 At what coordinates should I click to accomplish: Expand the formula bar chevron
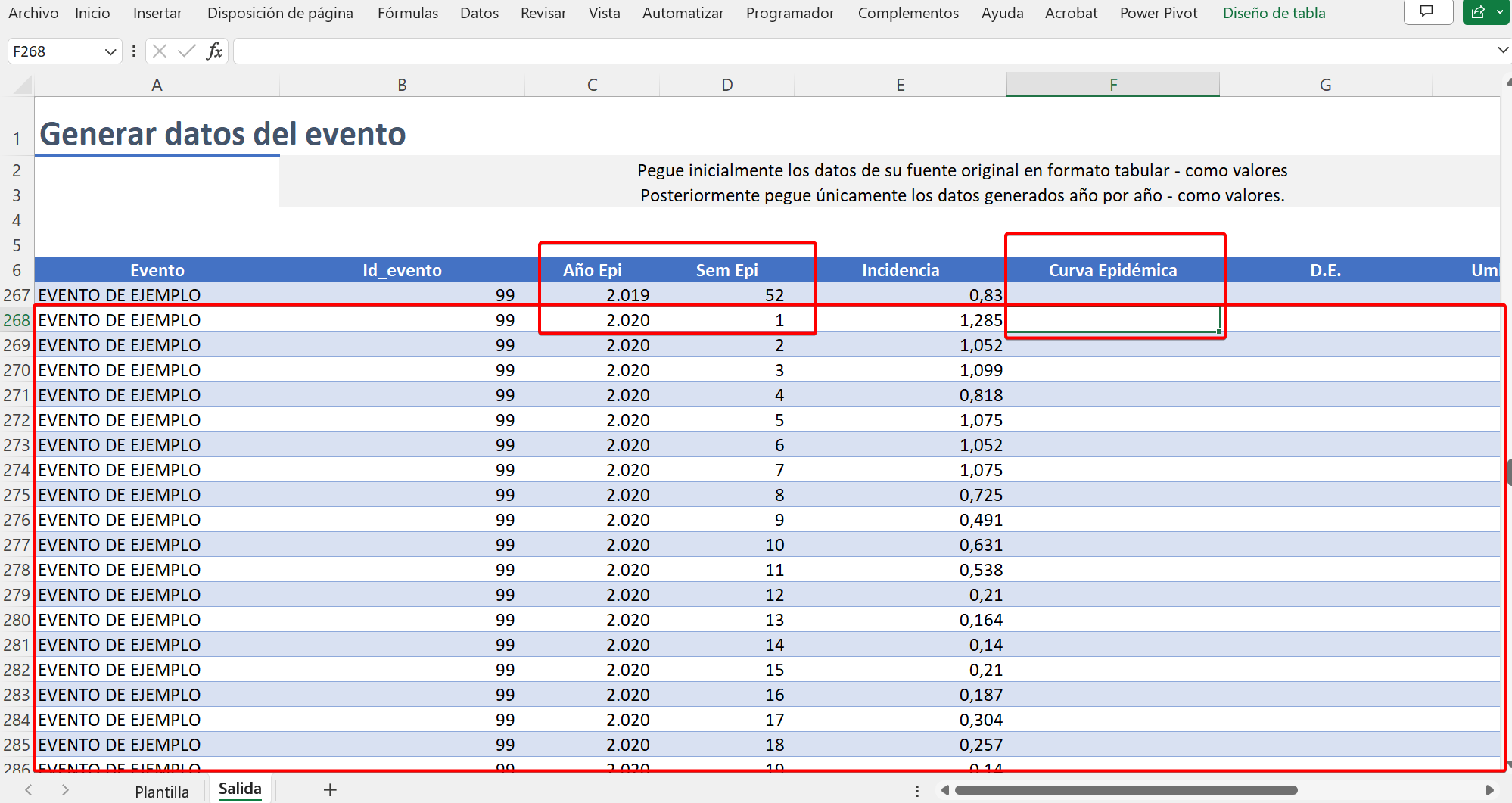1503,51
